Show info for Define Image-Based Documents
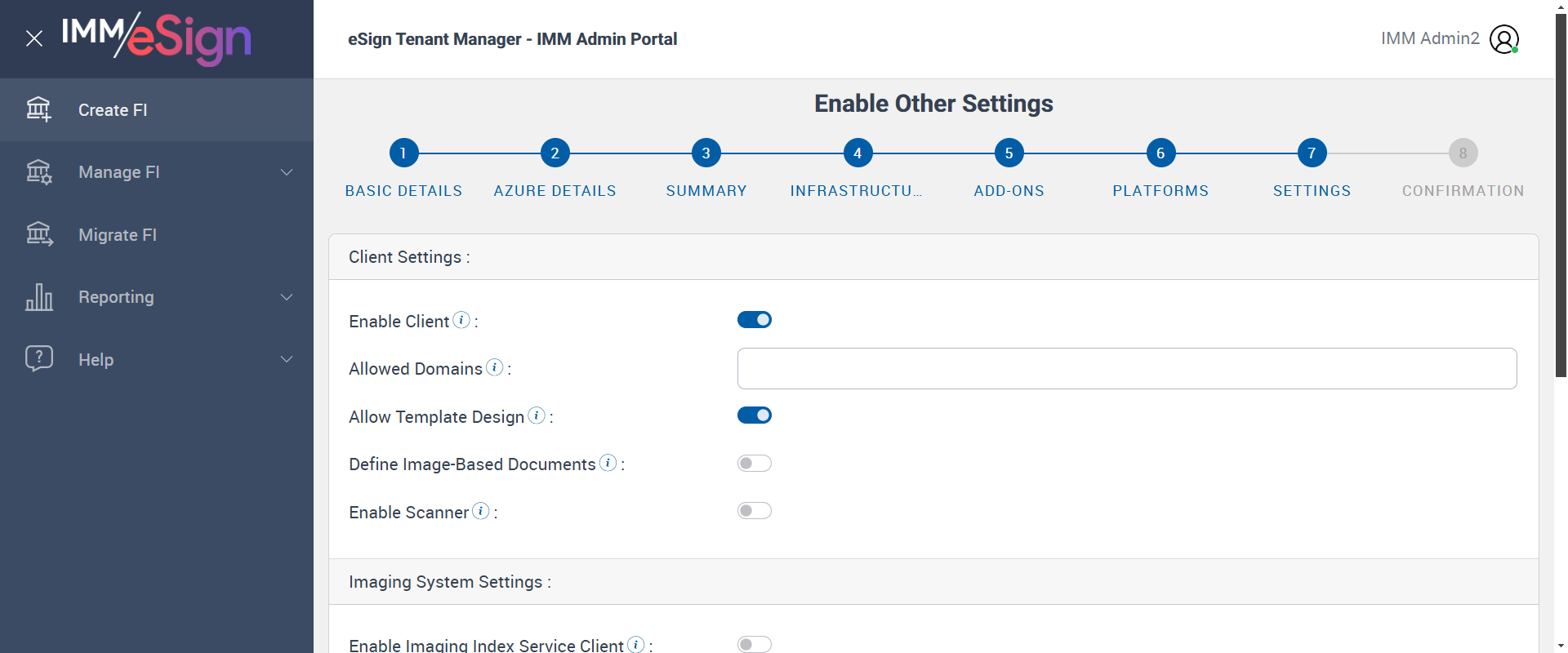This screenshot has height=653, width=1568. click(x=608, y=463)
